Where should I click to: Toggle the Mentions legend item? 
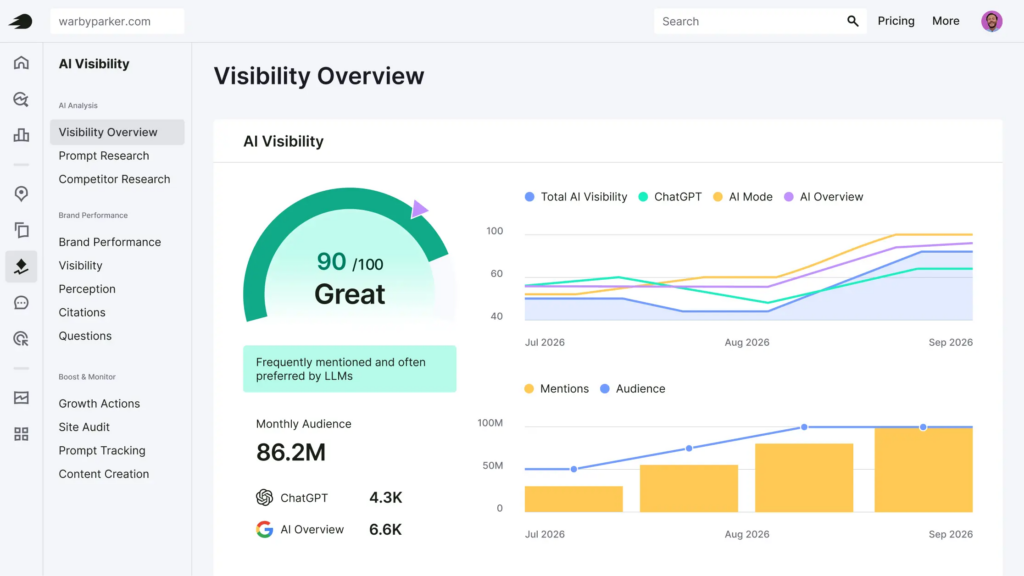pos(556,389)
